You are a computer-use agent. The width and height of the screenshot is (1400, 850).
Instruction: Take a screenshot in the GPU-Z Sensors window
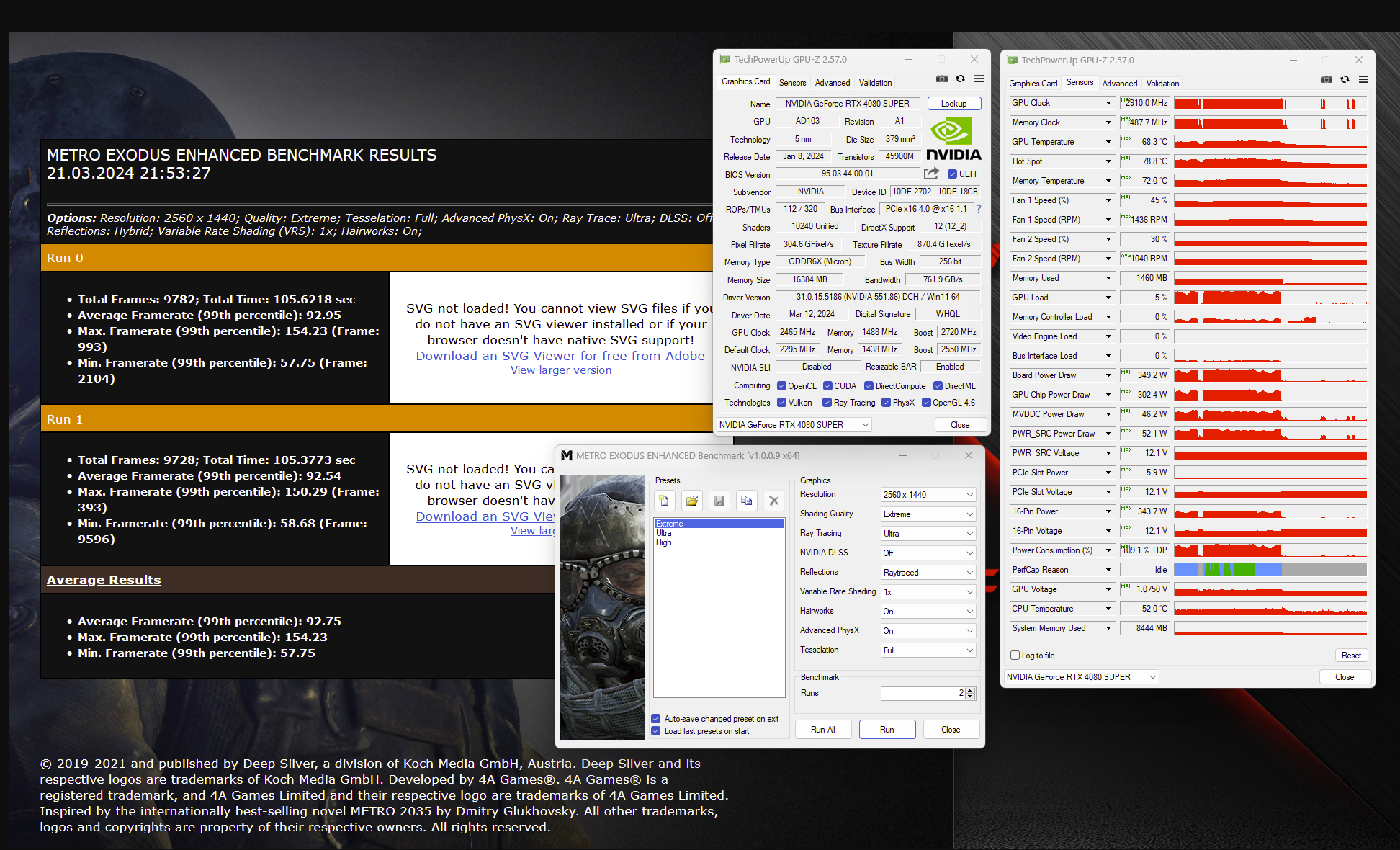click(x=1326, y=80)
